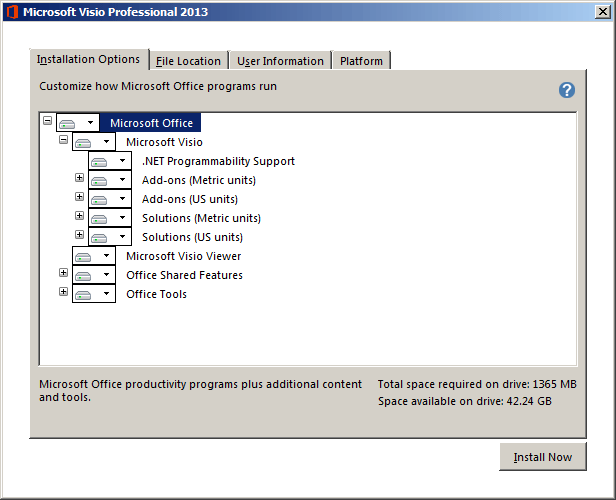This screenshot has height=500, width=616.
Task: Open .NET Programmability Support install dropdown
Action: 110,161
